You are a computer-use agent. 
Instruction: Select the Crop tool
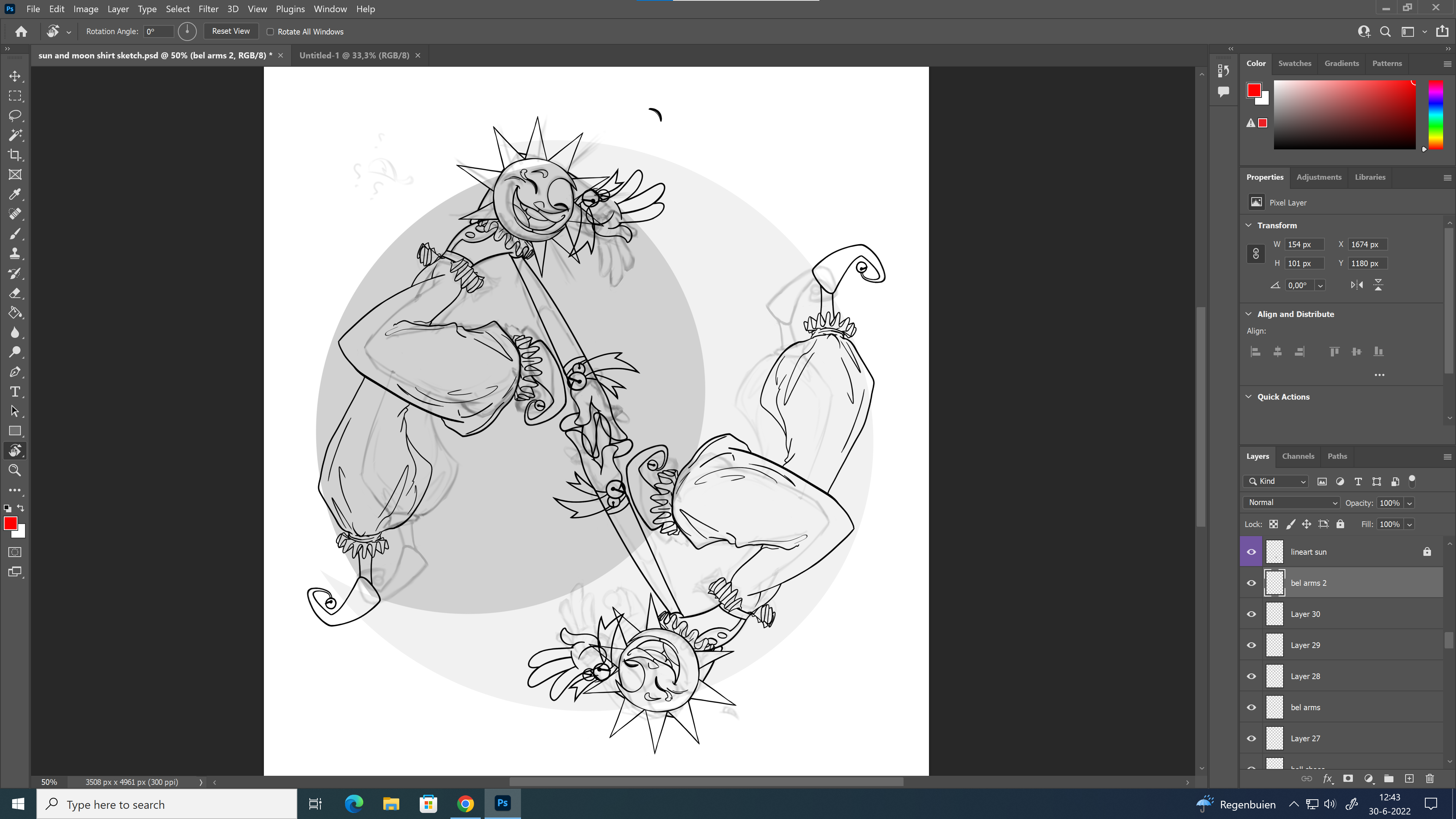[x=15, y=155]
